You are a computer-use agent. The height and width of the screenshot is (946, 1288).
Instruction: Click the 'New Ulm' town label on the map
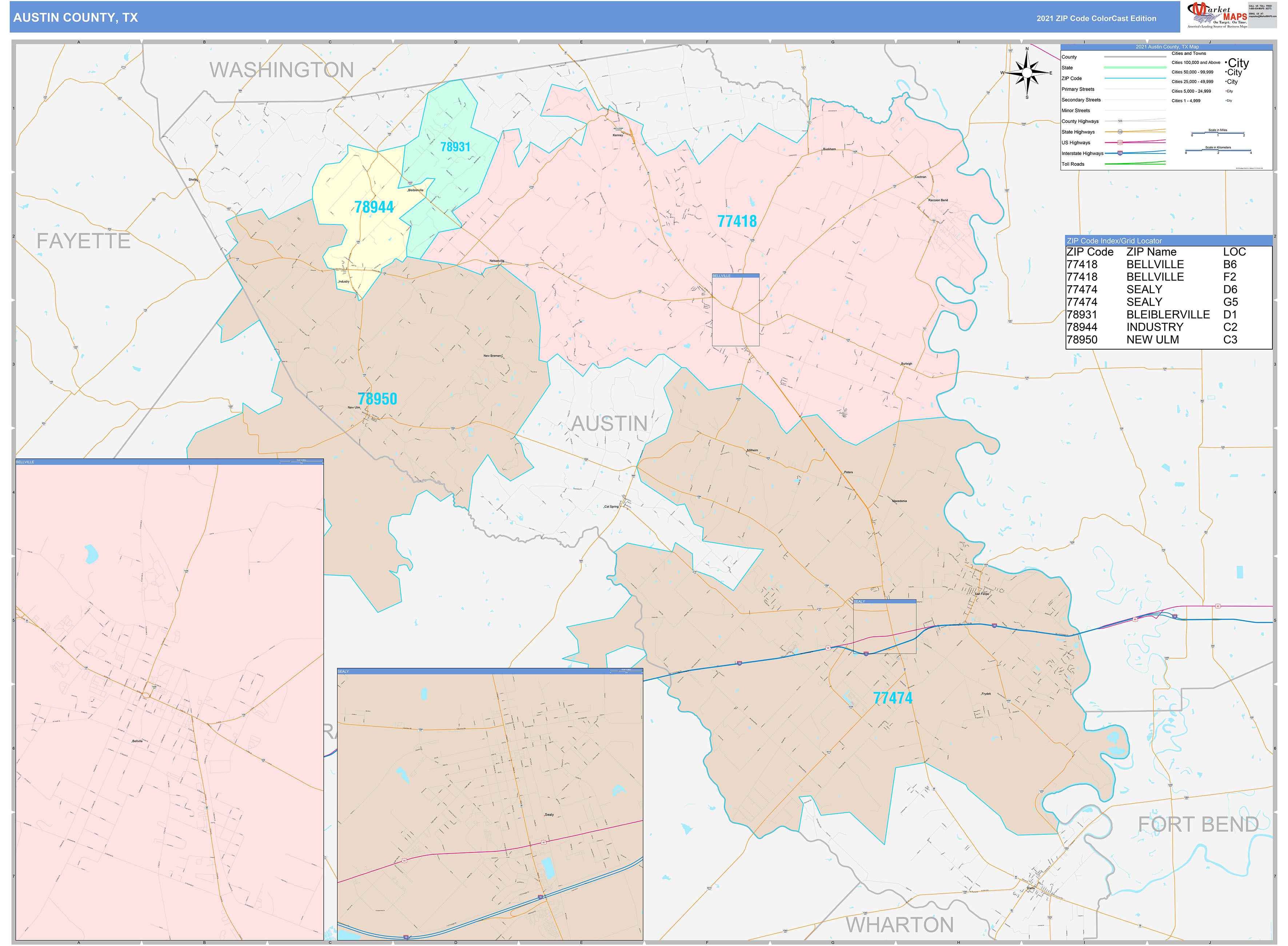pyautogui.click(x=354, y=408)
